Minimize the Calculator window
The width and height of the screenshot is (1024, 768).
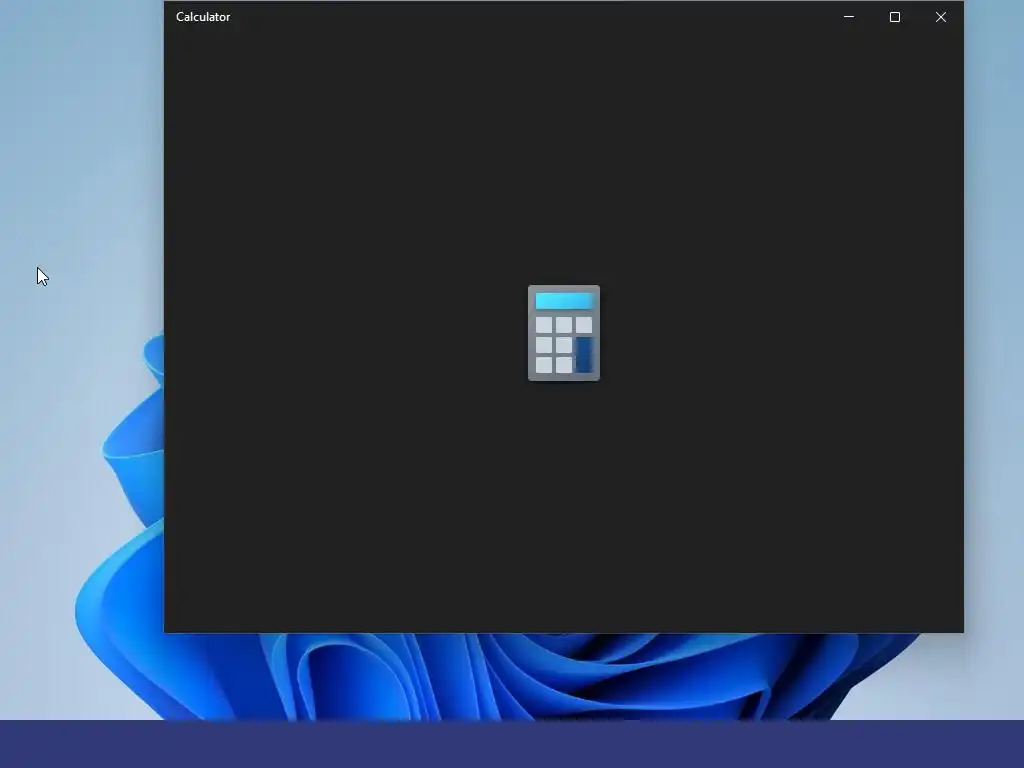[849, 17]
